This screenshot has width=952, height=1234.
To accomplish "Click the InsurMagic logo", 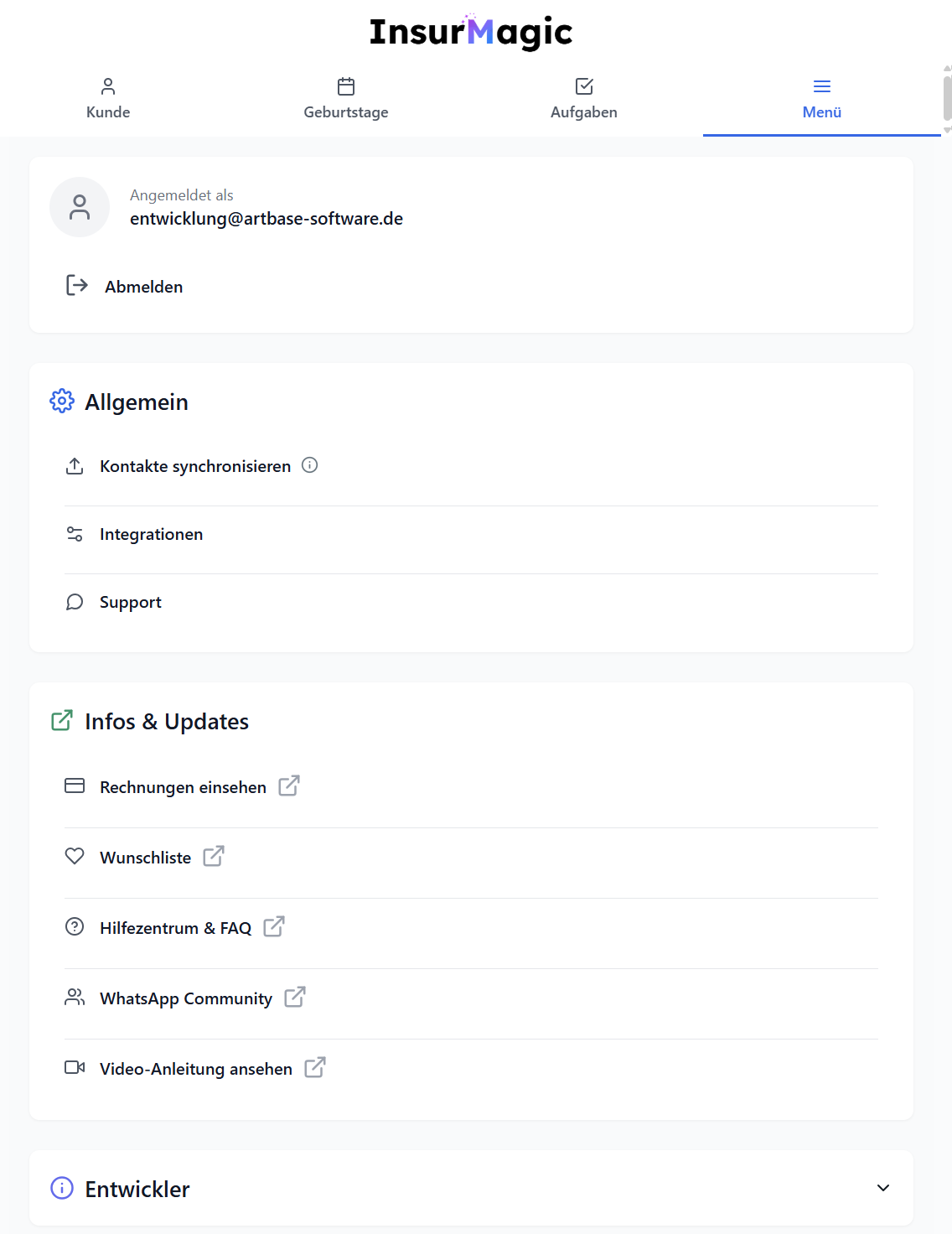I will [x=471, y=32].
